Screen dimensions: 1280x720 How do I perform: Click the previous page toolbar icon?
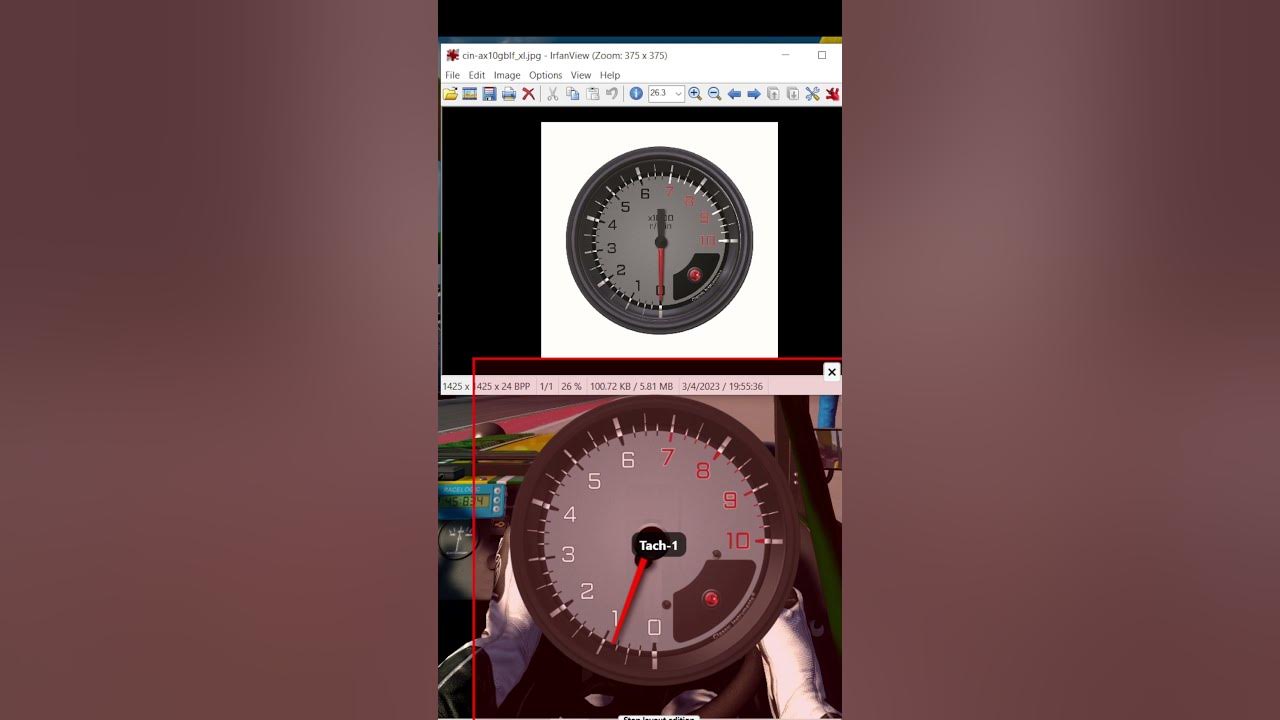pos(773,94)
